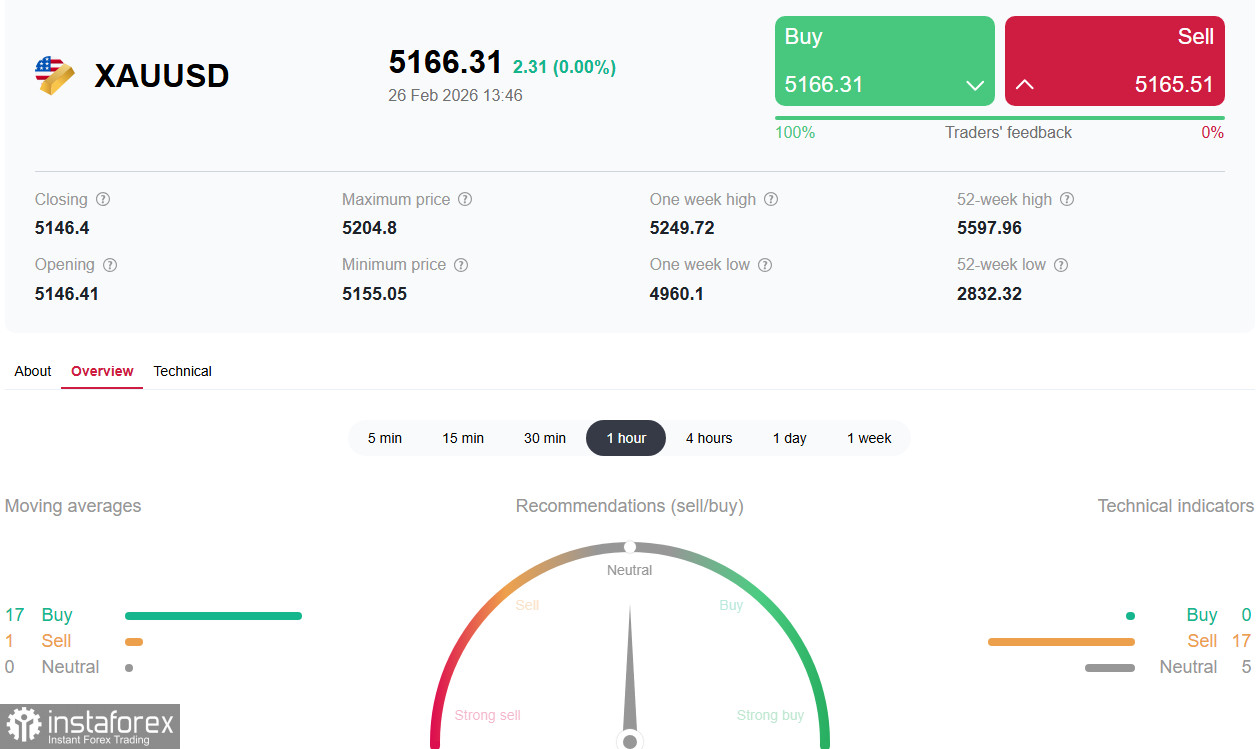Click the Traders' feedback progress bar
The height and width of the screenshot is (749, 1256).
(1000, 118)
